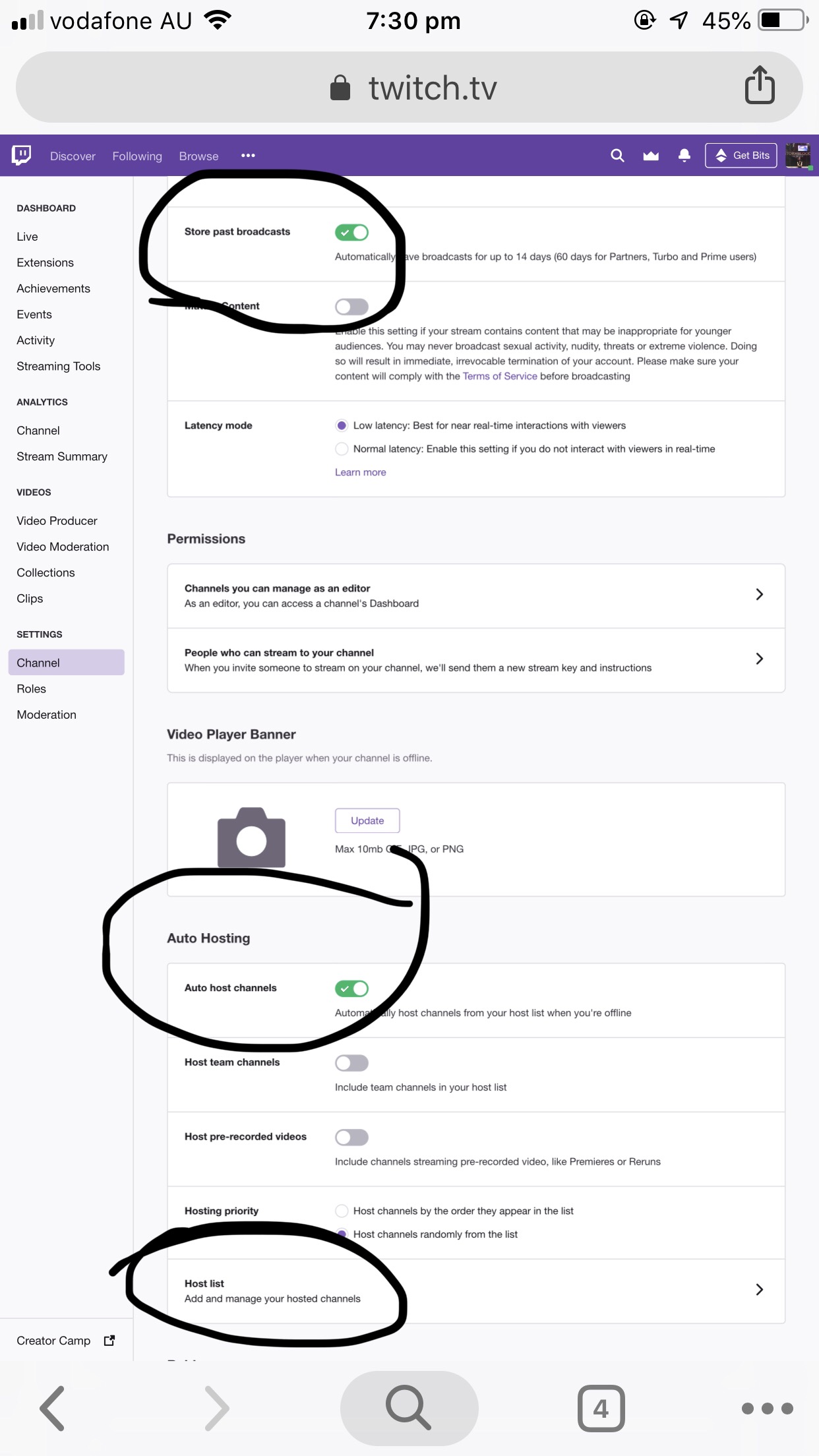The image size is (819, 1456).
Task: Expand People who can stream to your channel
Action: click(x=476, y=660)
